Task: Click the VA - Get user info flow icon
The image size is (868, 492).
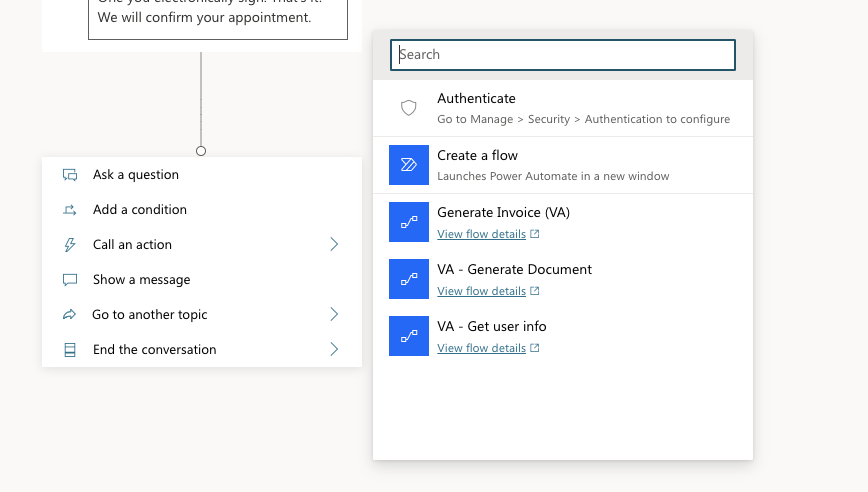Action: click(x=408, y=336)
